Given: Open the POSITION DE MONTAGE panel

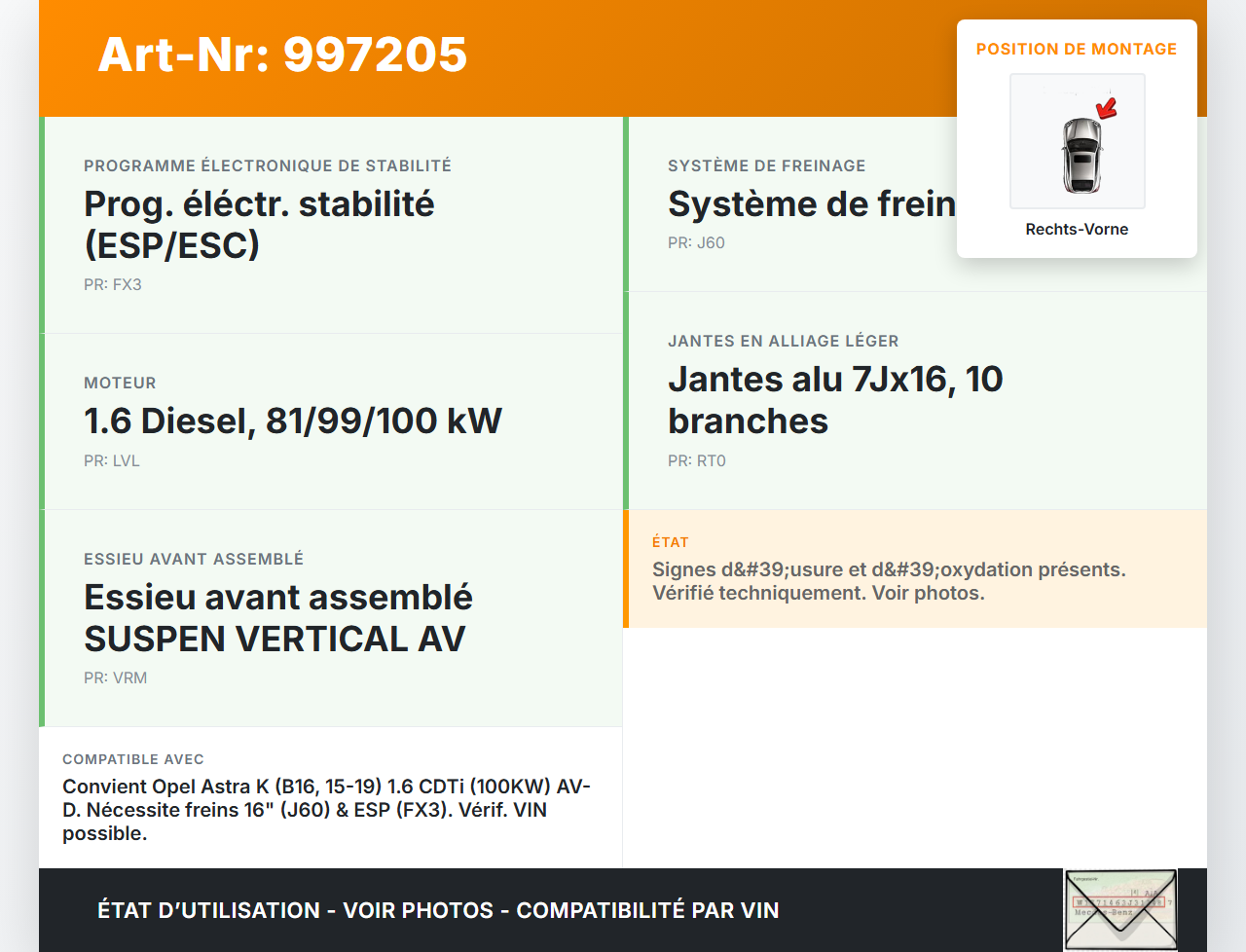Looking at the screenshot, I should pyautogui.click(x=1077, y=49).
